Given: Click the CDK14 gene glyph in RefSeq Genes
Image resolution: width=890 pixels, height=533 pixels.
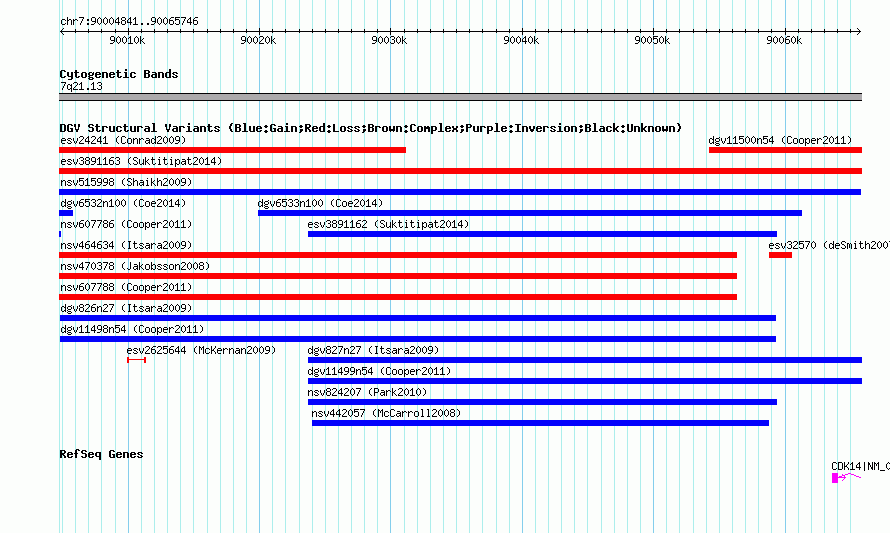Looking at the screenshot, I should [x=846, y=478].
